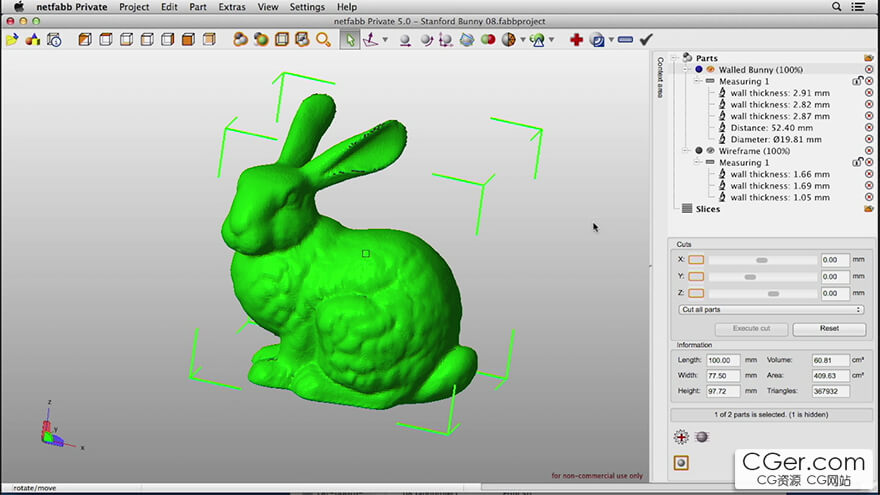Collapse the Walled Bunny tree node
Viewport: 880px width, 495px height.
click(x=686, y=70)
